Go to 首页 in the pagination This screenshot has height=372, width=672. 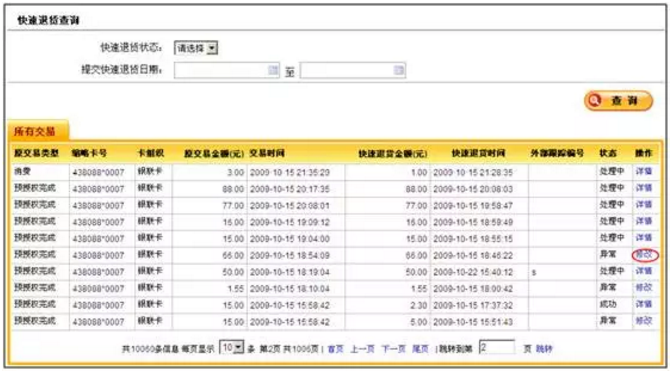point(336,349)
